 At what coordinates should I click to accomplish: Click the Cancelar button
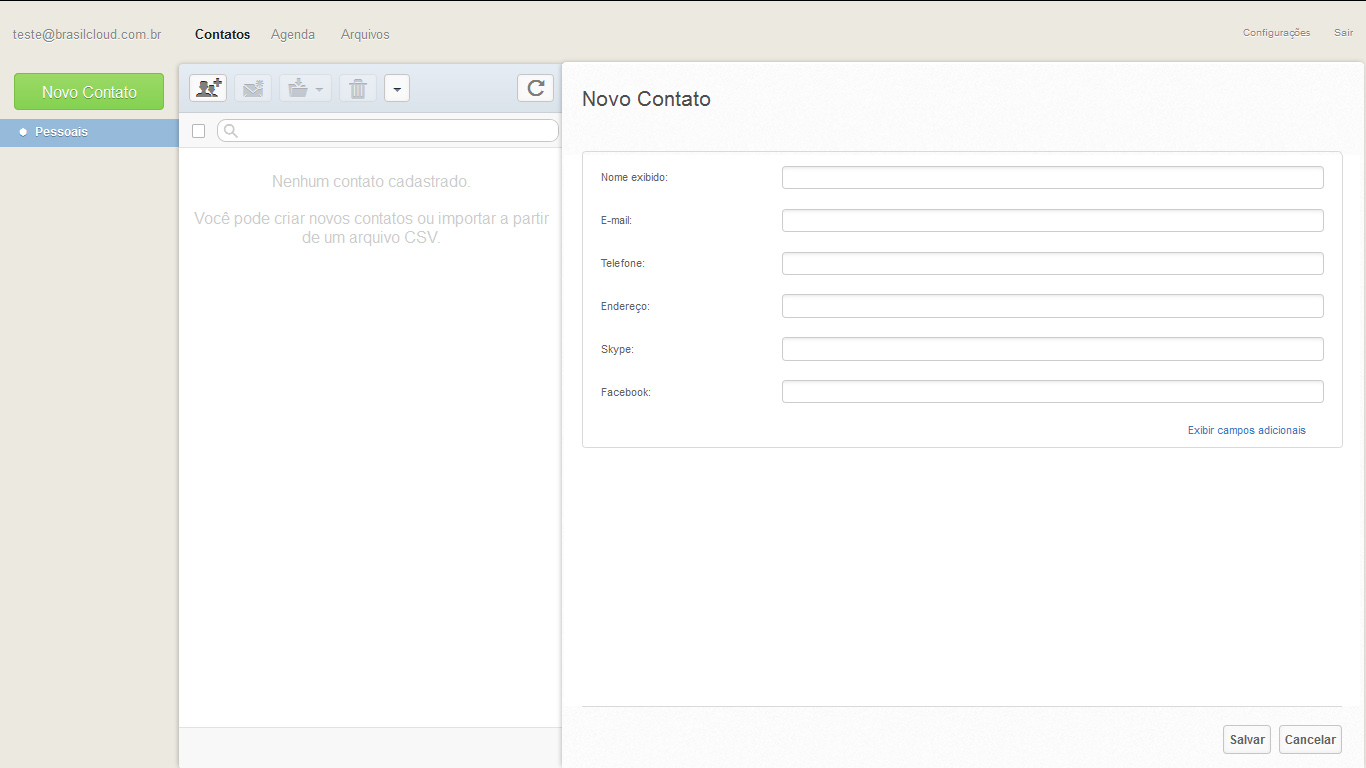coord(1310,740)
